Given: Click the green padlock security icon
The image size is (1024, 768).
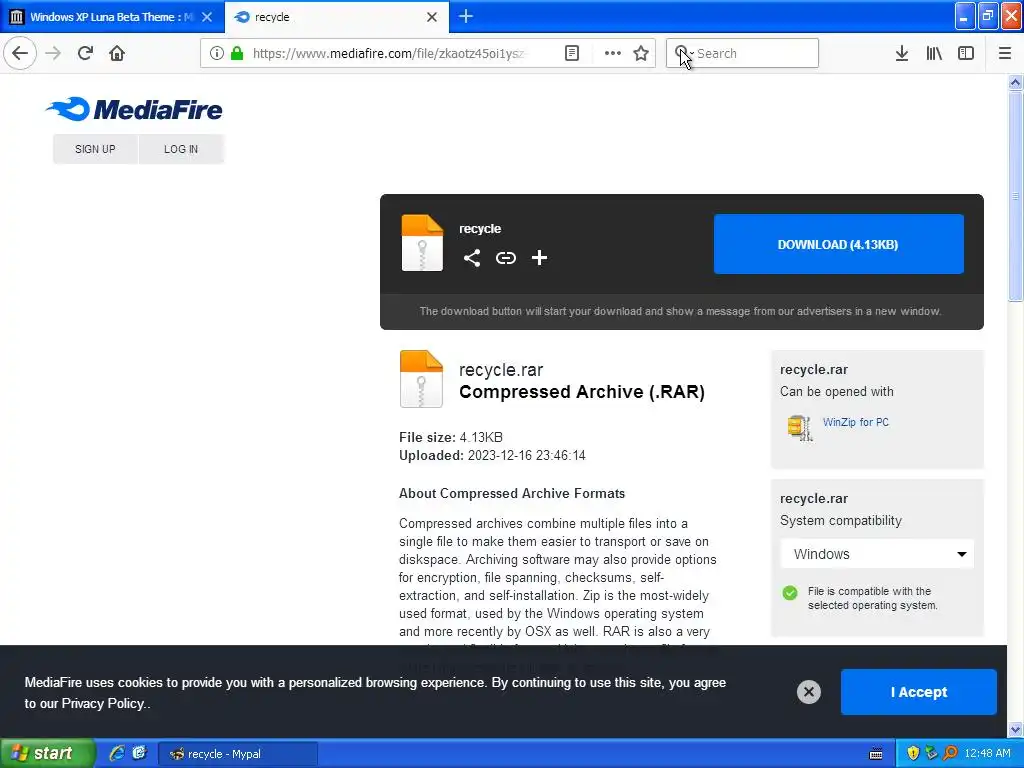Looking at the screenshot, I should [237, 53].
